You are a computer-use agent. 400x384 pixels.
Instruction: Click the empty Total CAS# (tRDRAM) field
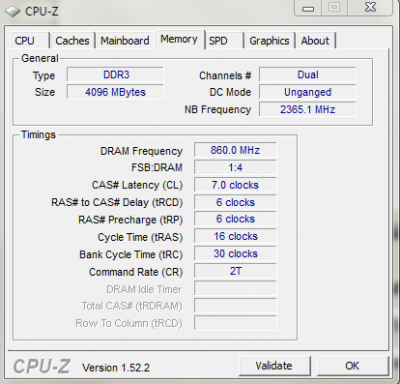click(235, 306)
